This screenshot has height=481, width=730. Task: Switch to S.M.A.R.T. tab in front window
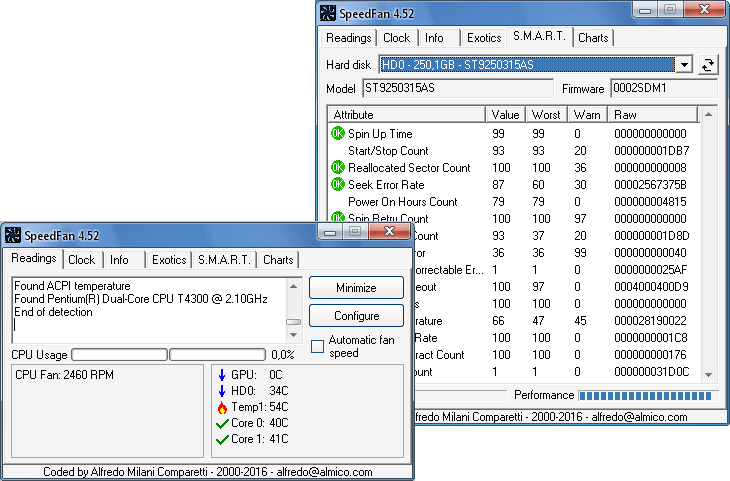[224, 260]
